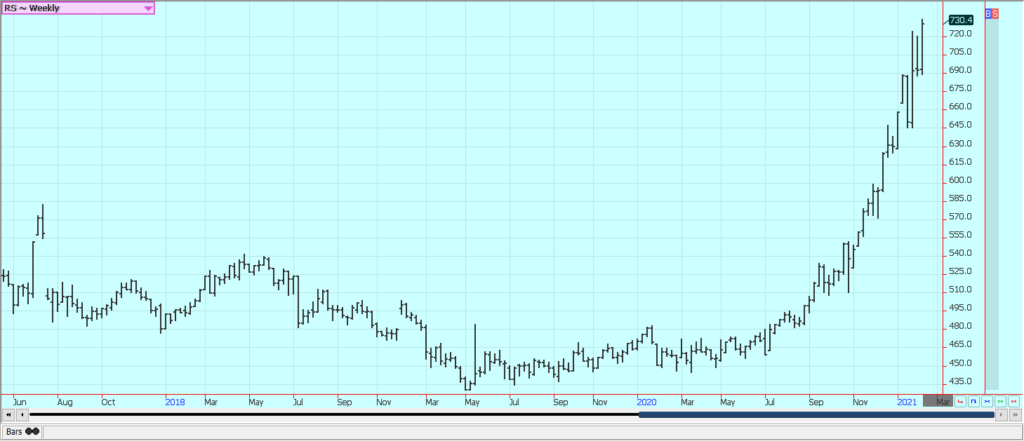Screen dimensions: 1024x441
Task: Click the 435.0 price axis label
Action: pyautogui.click(x=960, y=381)
